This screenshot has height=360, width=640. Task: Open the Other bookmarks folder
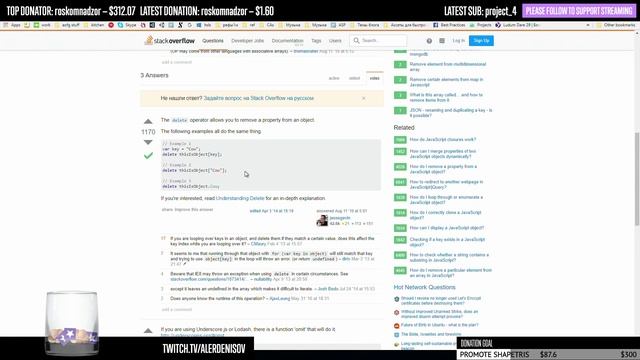click(616, 25)
